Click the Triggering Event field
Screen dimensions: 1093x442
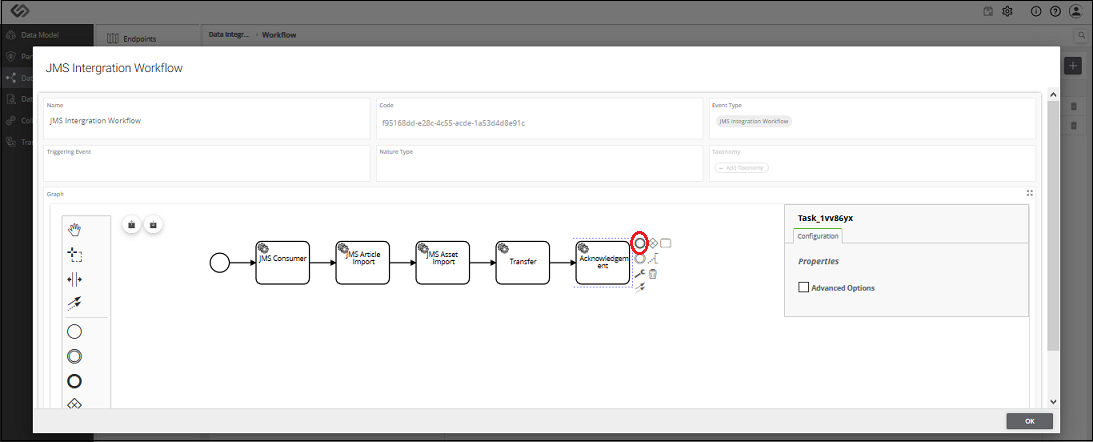click(x=207, y=164)
